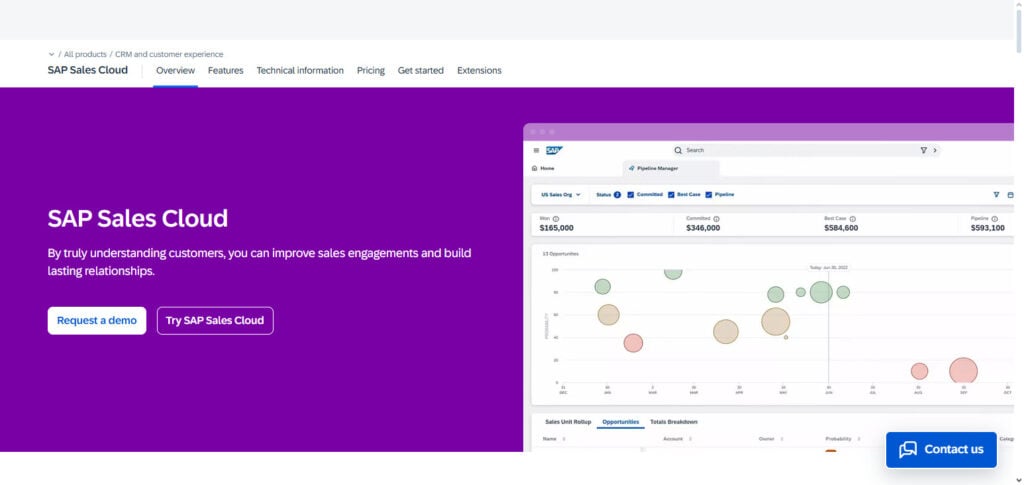Click the info icon next to Committed total

716,219
